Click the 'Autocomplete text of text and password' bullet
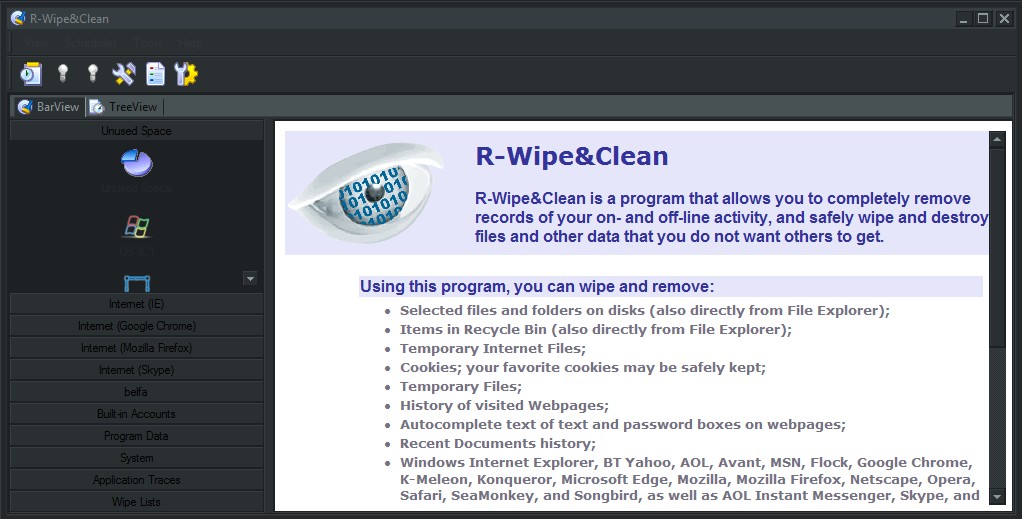The image size is (1022, 519). pyautogui.click(x=622, y=424)
